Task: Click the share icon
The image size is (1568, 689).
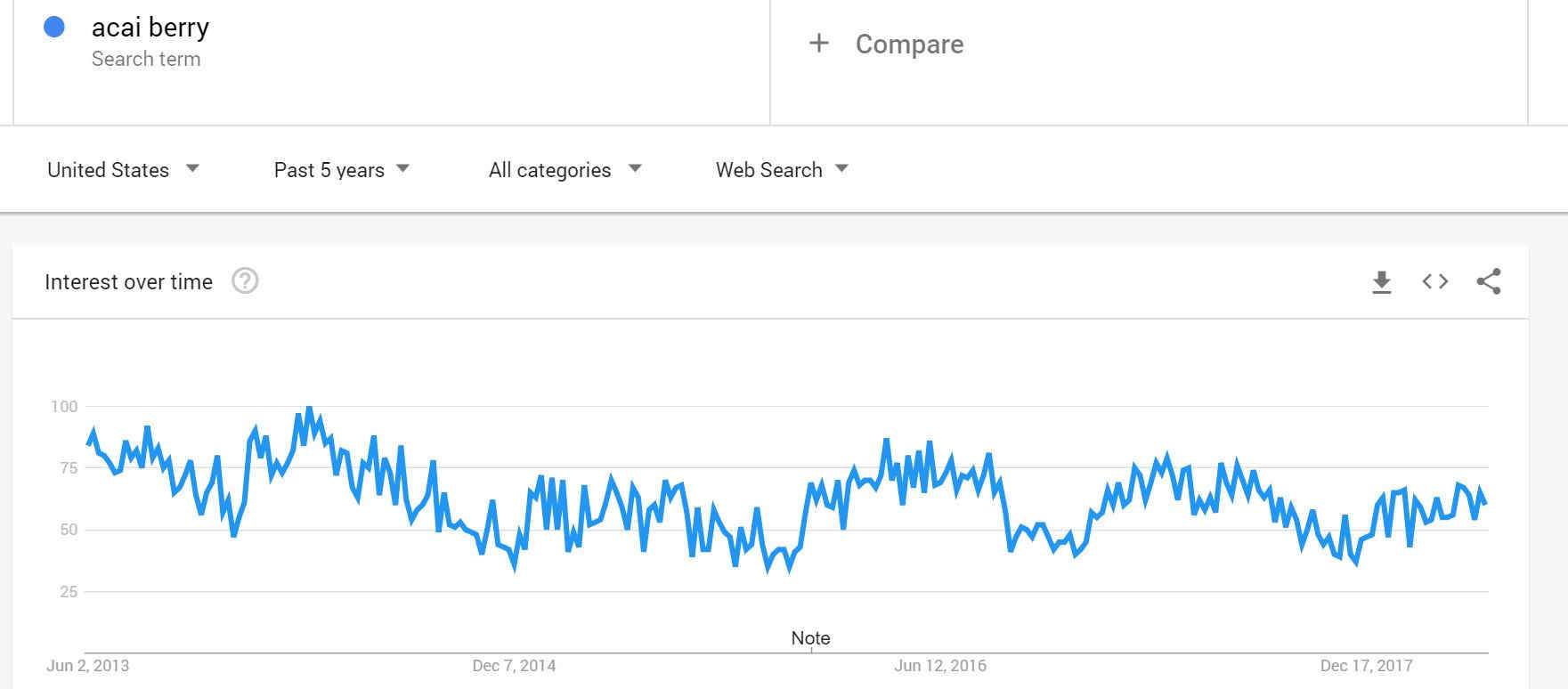Action: 1488,282
